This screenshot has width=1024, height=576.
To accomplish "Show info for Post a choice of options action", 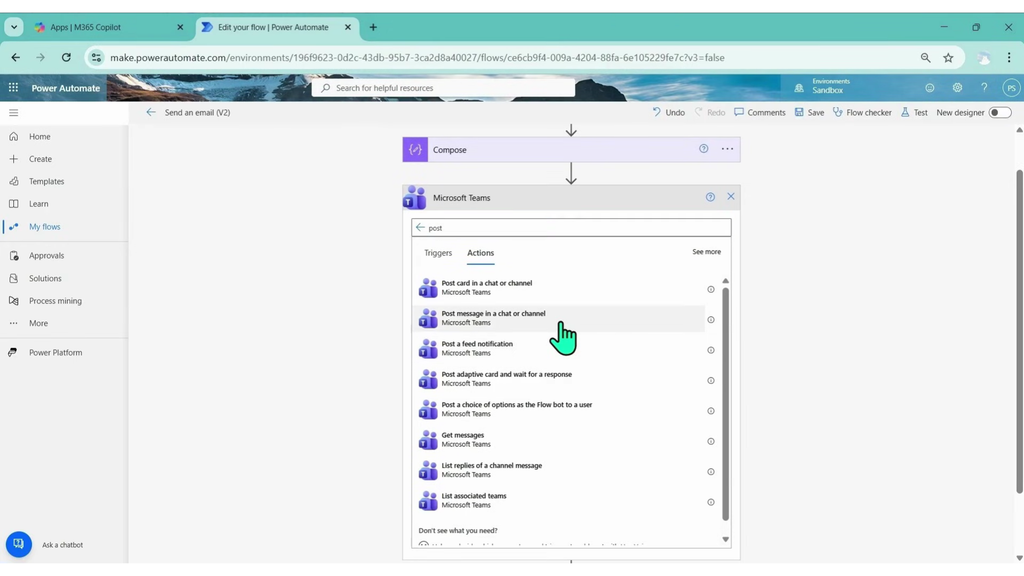I will pyautogui.click(x=711, y=411).
